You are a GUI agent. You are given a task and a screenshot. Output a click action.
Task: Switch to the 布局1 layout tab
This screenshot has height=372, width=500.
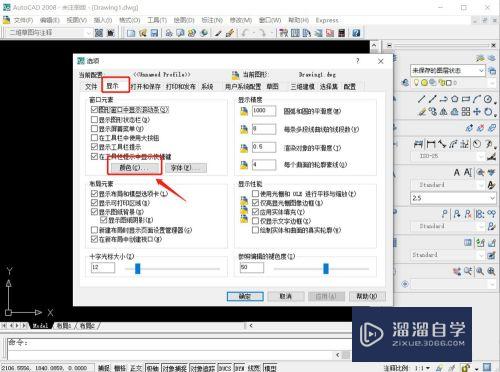tap(63, 326)
